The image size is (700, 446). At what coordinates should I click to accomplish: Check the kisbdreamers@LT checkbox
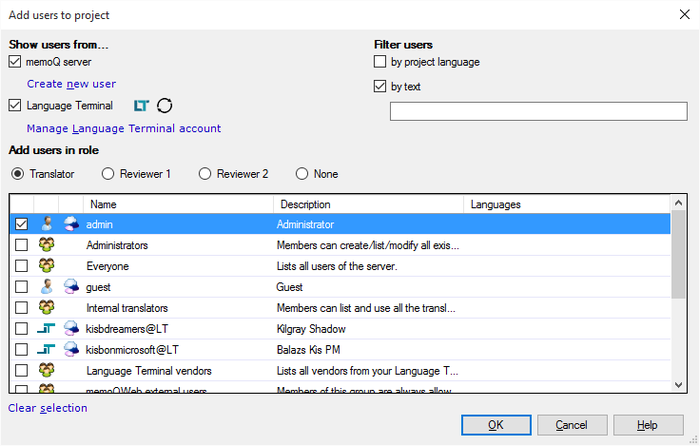tap(21, 329)
